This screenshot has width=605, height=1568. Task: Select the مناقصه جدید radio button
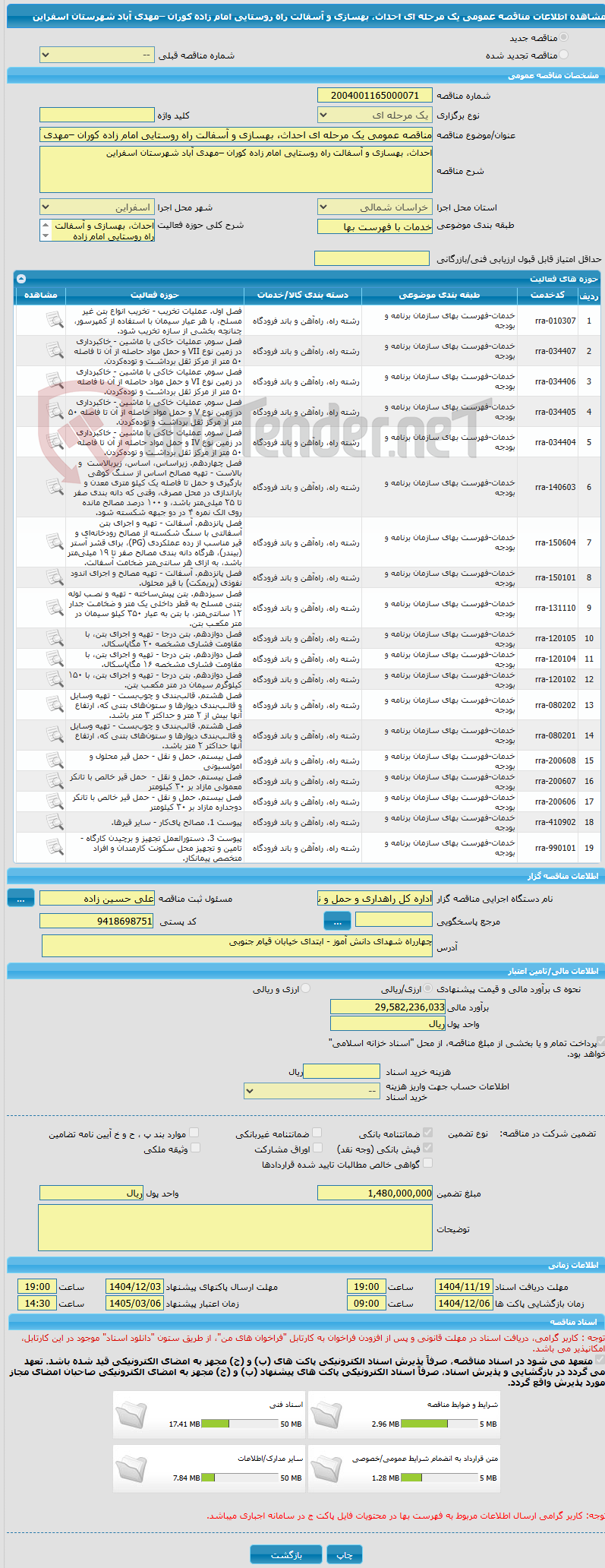point(563,37)
